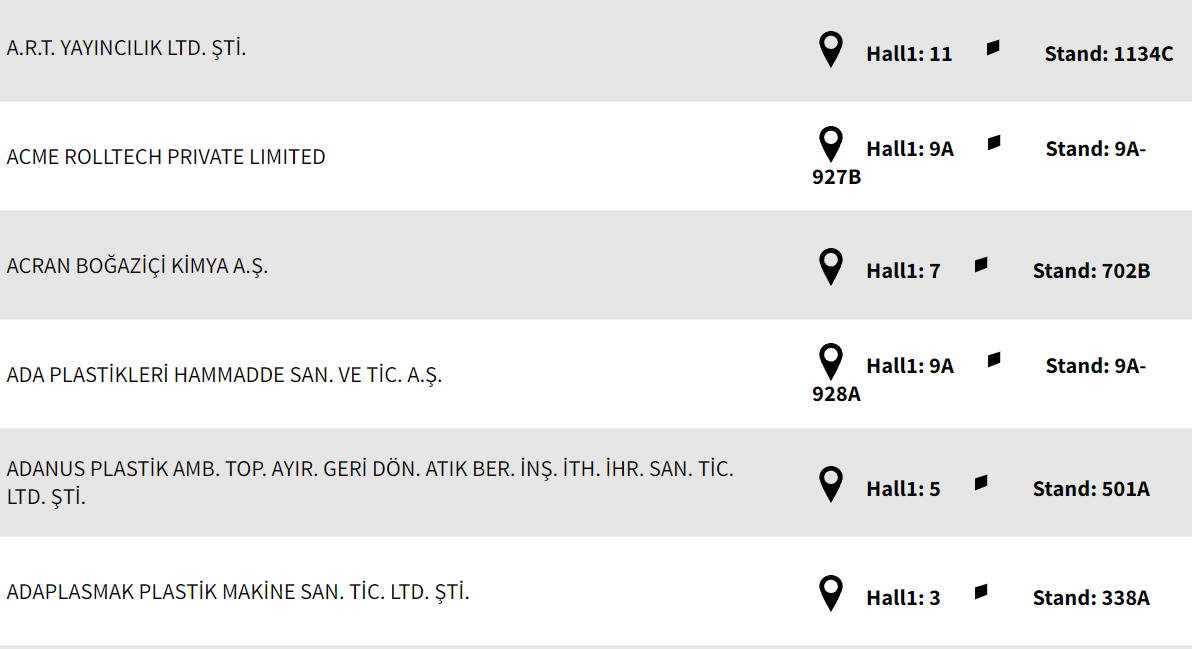Click flag icon beside Stand: 702B
Screen dimensions: 1192x649
(x=981, y=265)
